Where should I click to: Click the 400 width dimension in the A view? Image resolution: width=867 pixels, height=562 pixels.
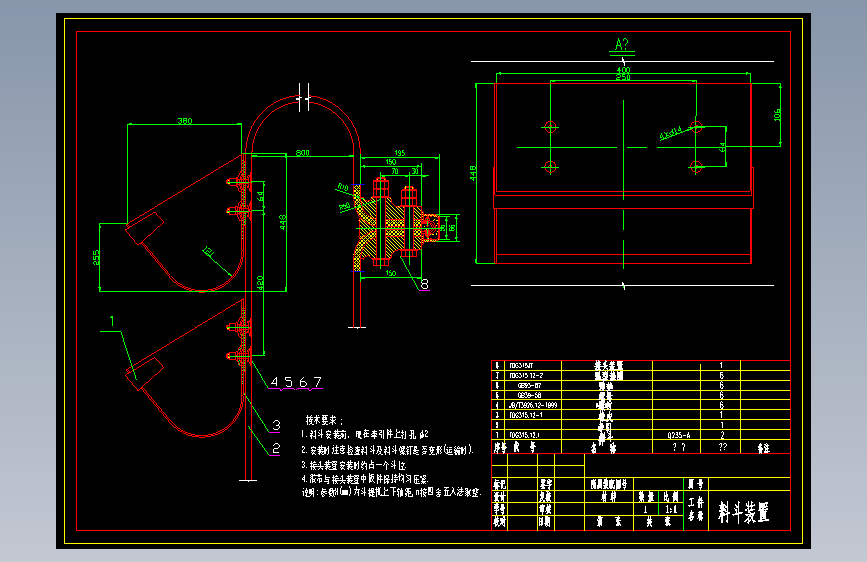click(x=623, y=70)
